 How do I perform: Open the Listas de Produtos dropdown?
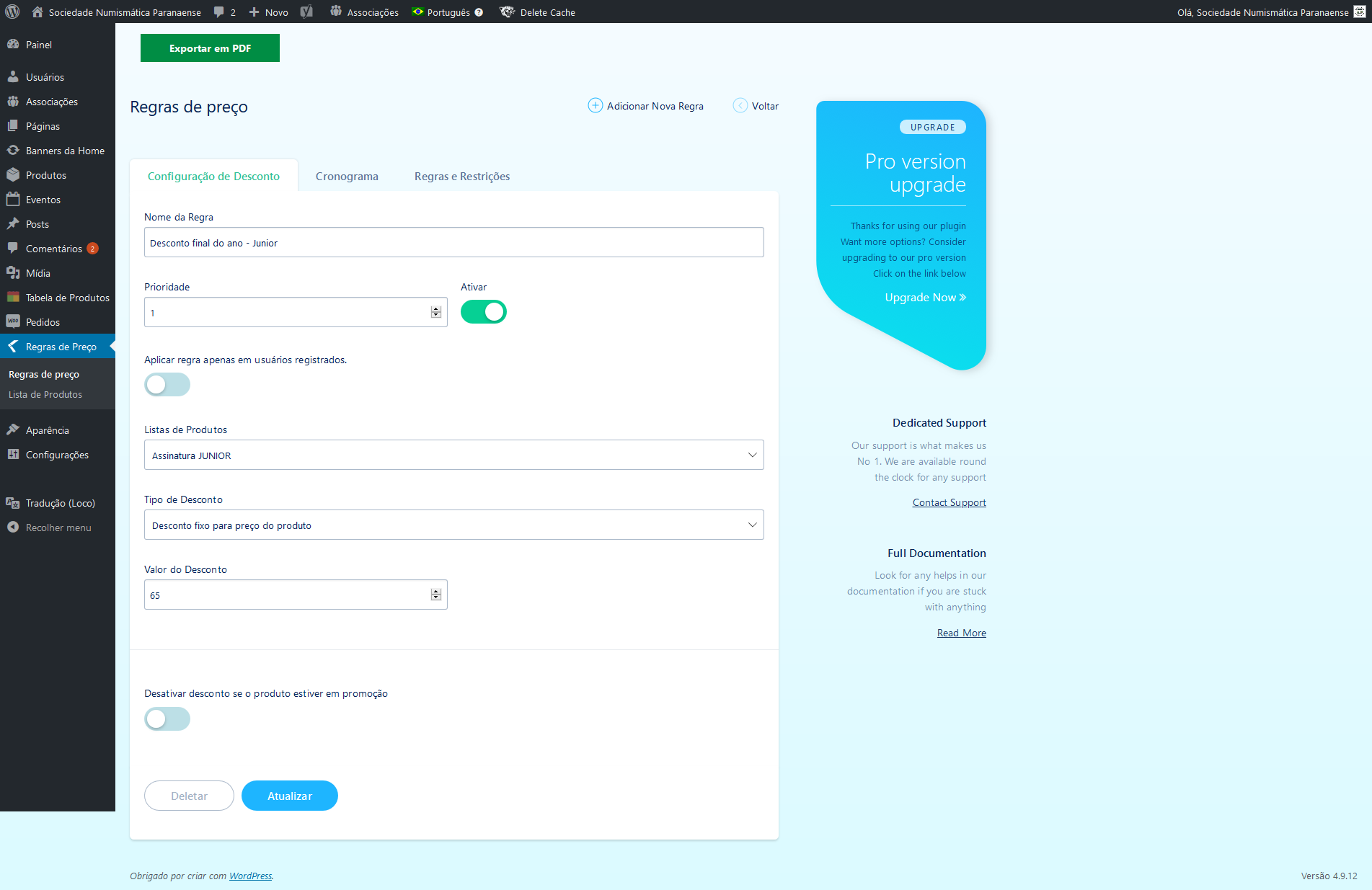click(x=454, y=455)
